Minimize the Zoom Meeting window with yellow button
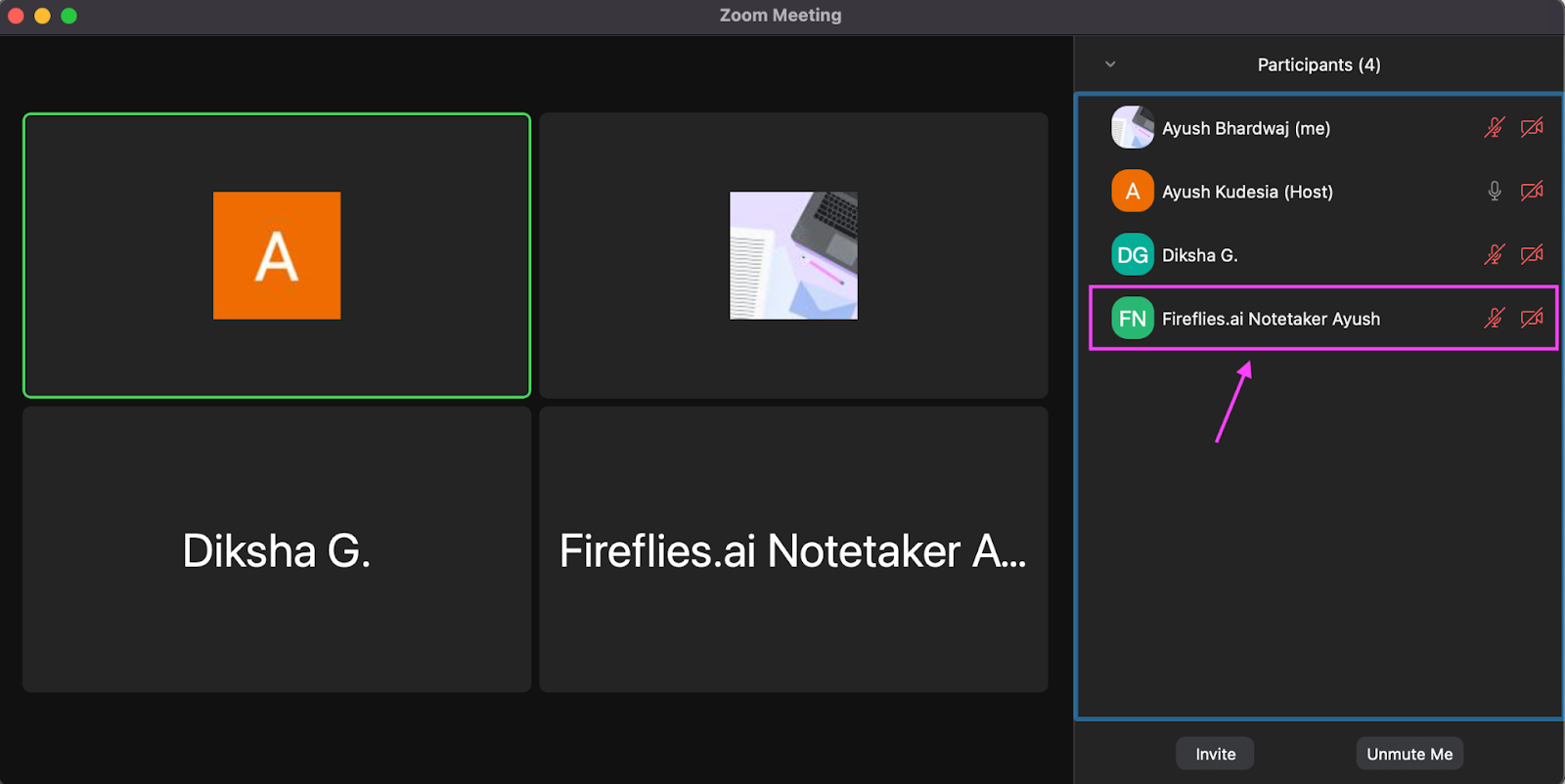Viewport: 1565px width, 784px height. tap(42, 16)
